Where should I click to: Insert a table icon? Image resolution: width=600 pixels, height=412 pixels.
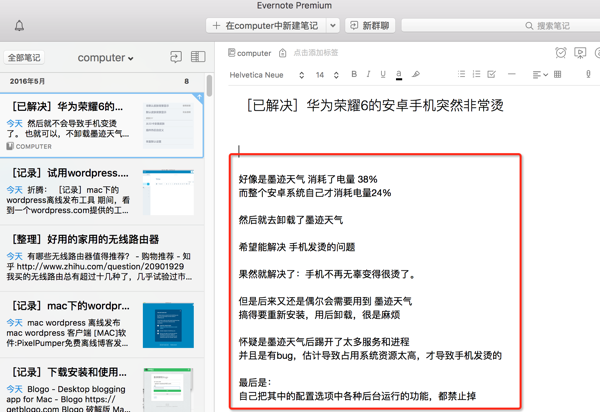pyautogui.click(x=558, y=74)
